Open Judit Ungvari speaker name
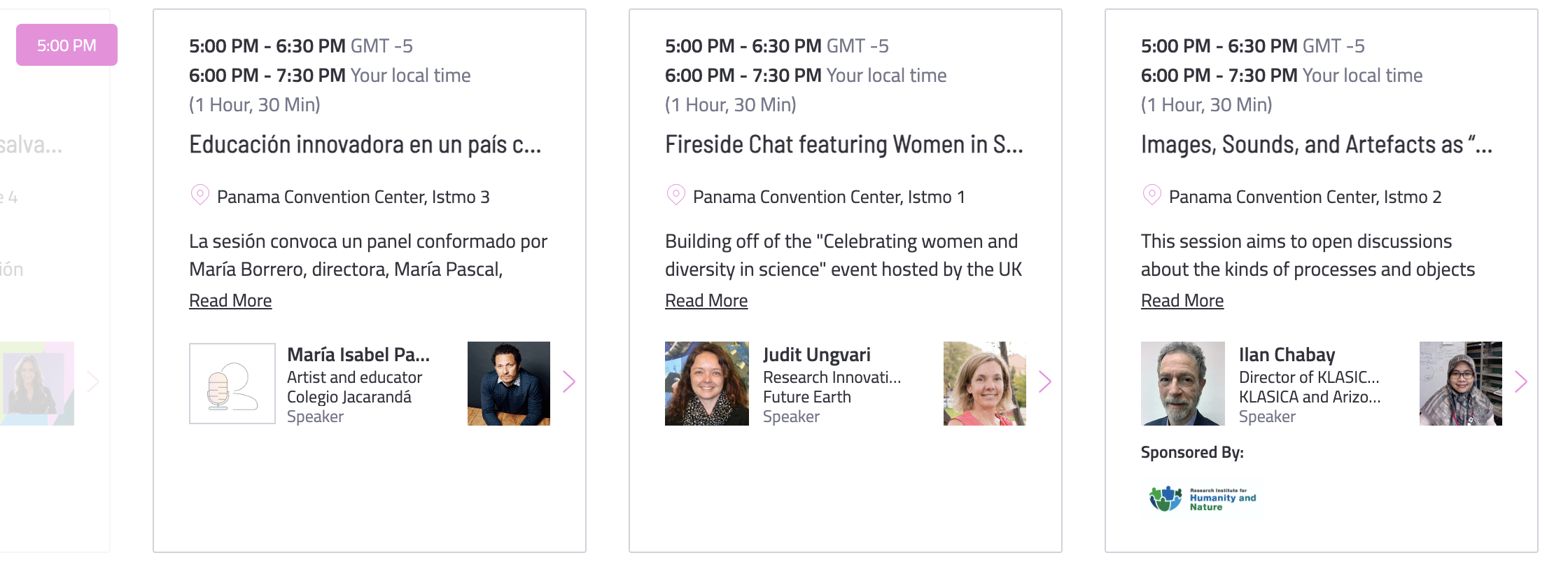Viewport: 1568px width, 581px height. [817, 355]
